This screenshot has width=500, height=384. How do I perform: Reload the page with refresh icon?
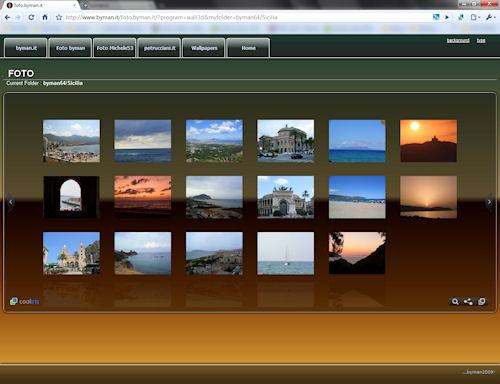point(31,17)
